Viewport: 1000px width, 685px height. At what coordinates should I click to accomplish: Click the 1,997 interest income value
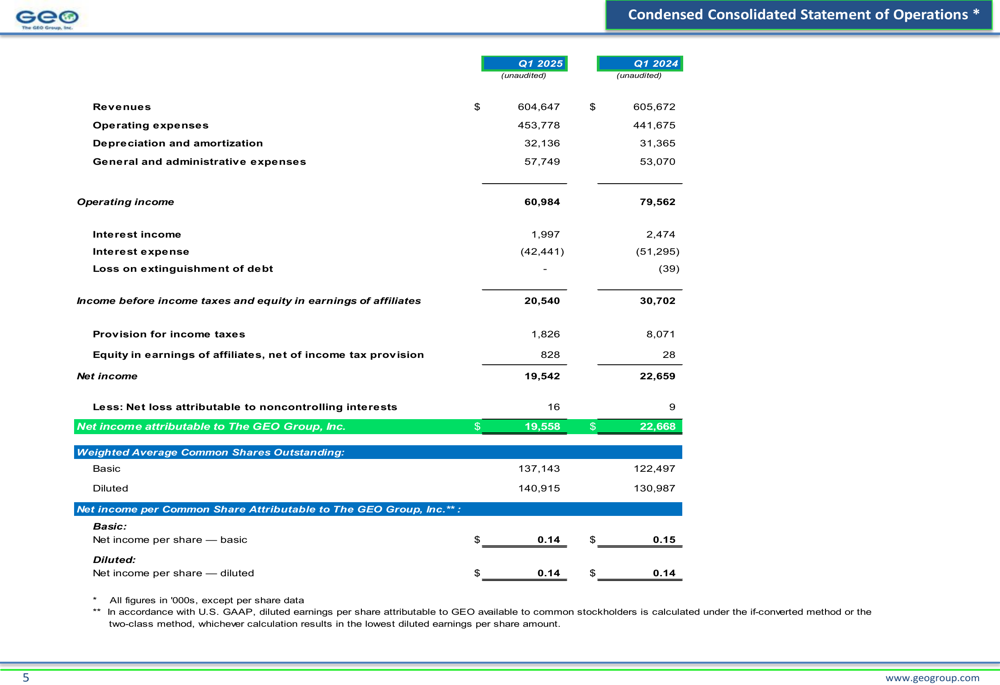545,235
